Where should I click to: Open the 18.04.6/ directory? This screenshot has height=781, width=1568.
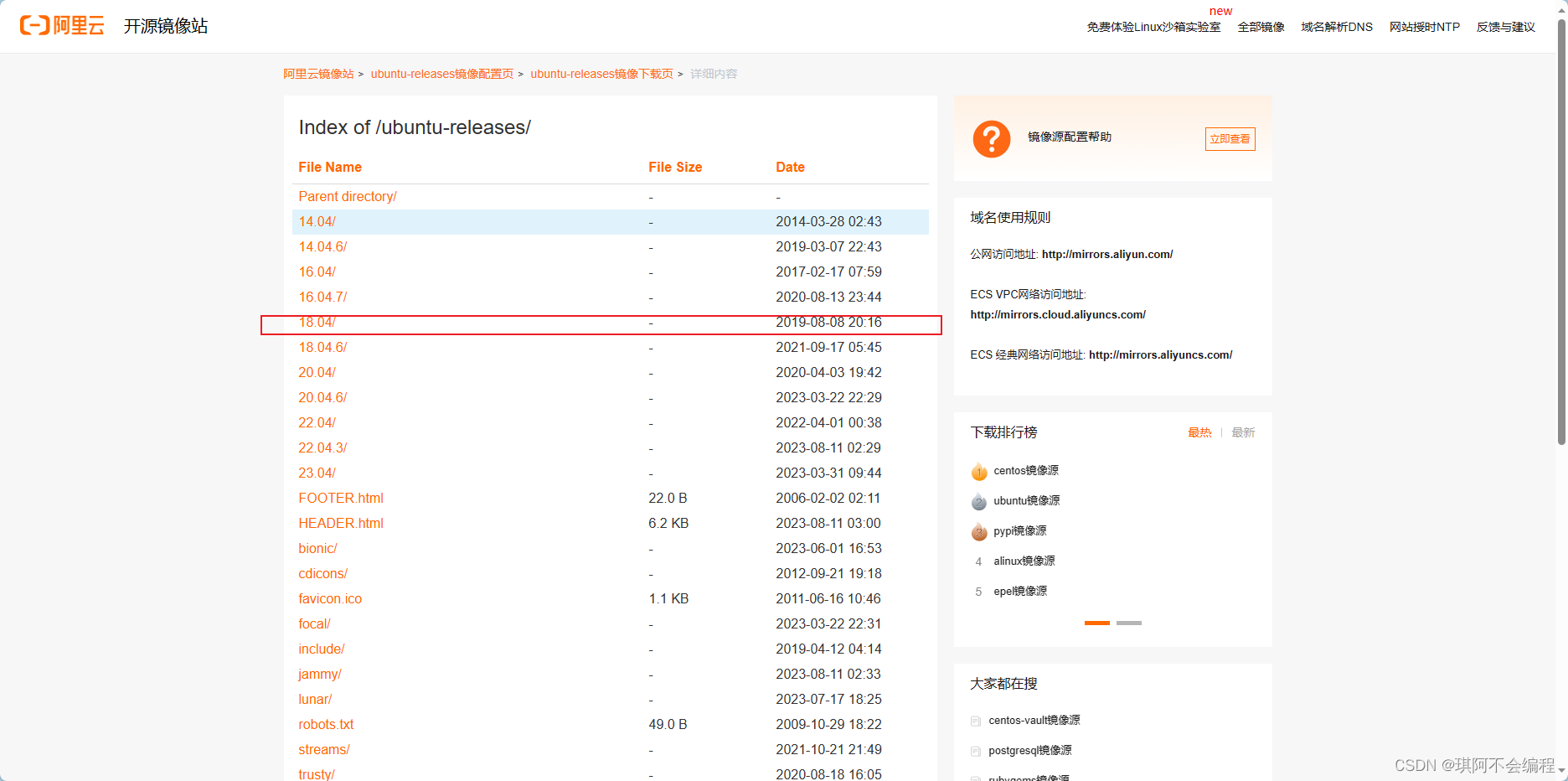322,347
